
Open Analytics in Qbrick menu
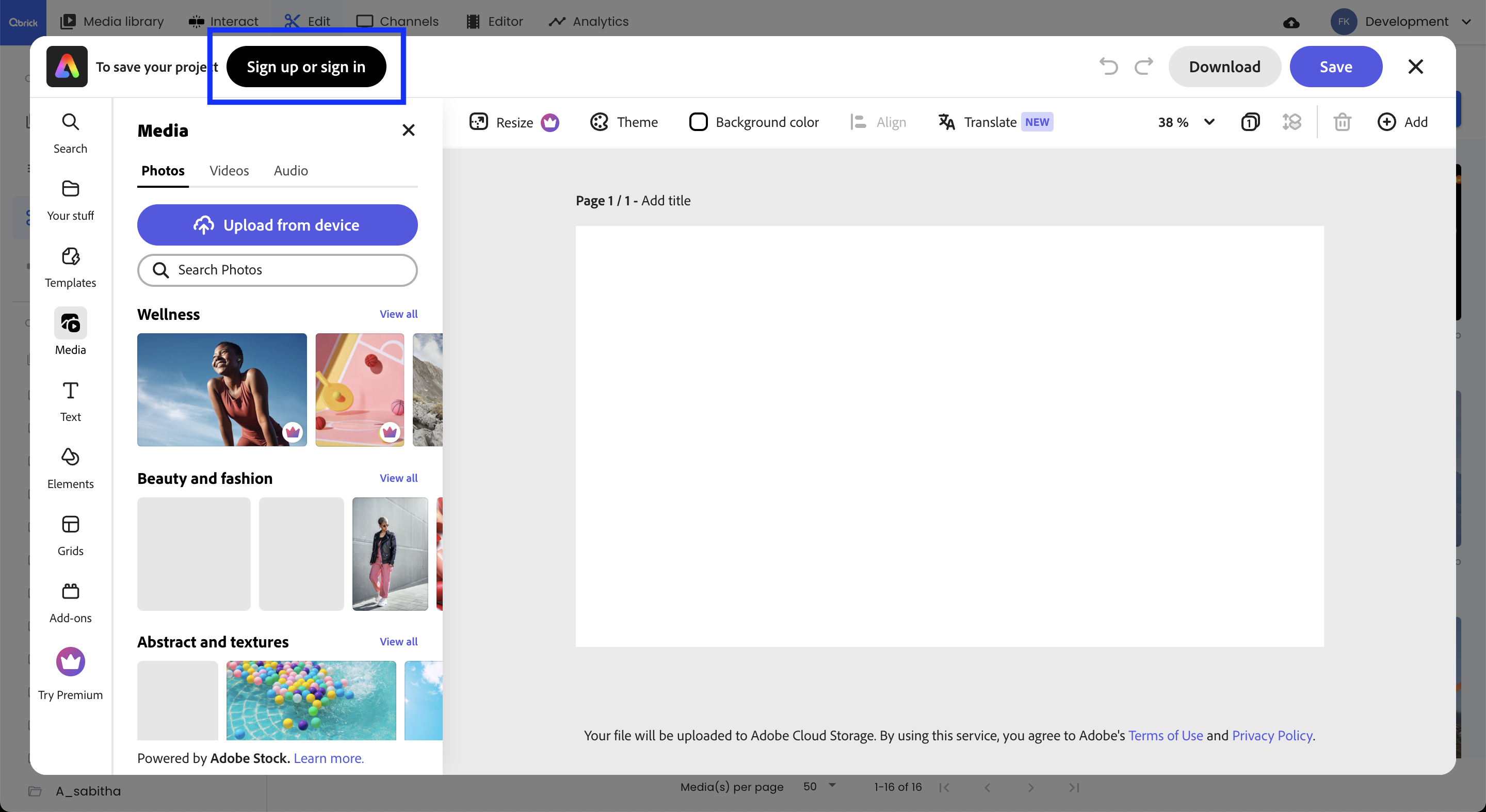pos(588,21)
